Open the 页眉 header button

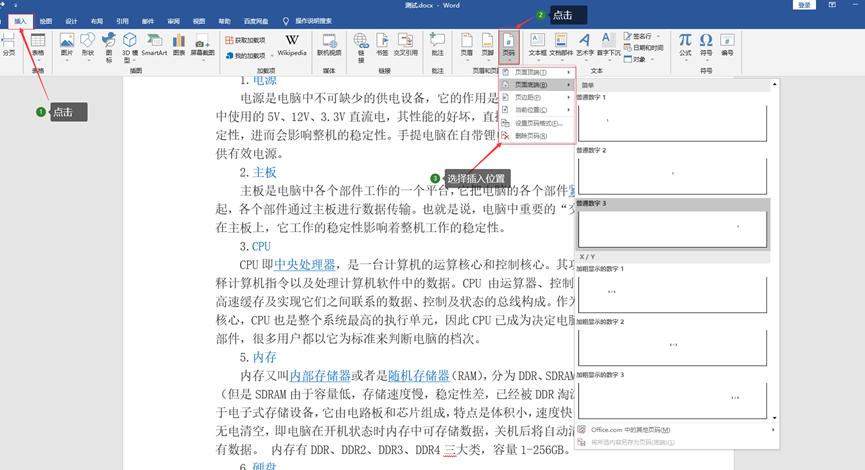[x=467, y=46]
